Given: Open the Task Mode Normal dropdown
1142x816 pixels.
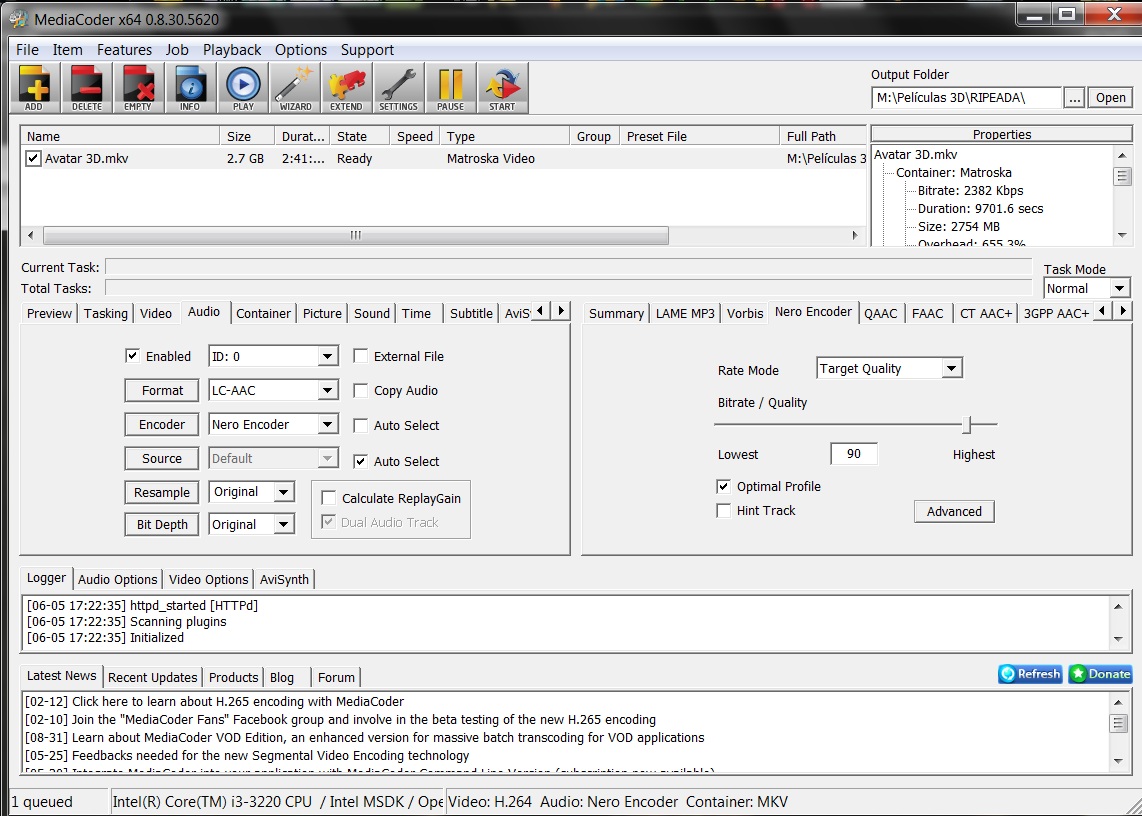Looking at the screenshot, I should tap(1119, 289).
